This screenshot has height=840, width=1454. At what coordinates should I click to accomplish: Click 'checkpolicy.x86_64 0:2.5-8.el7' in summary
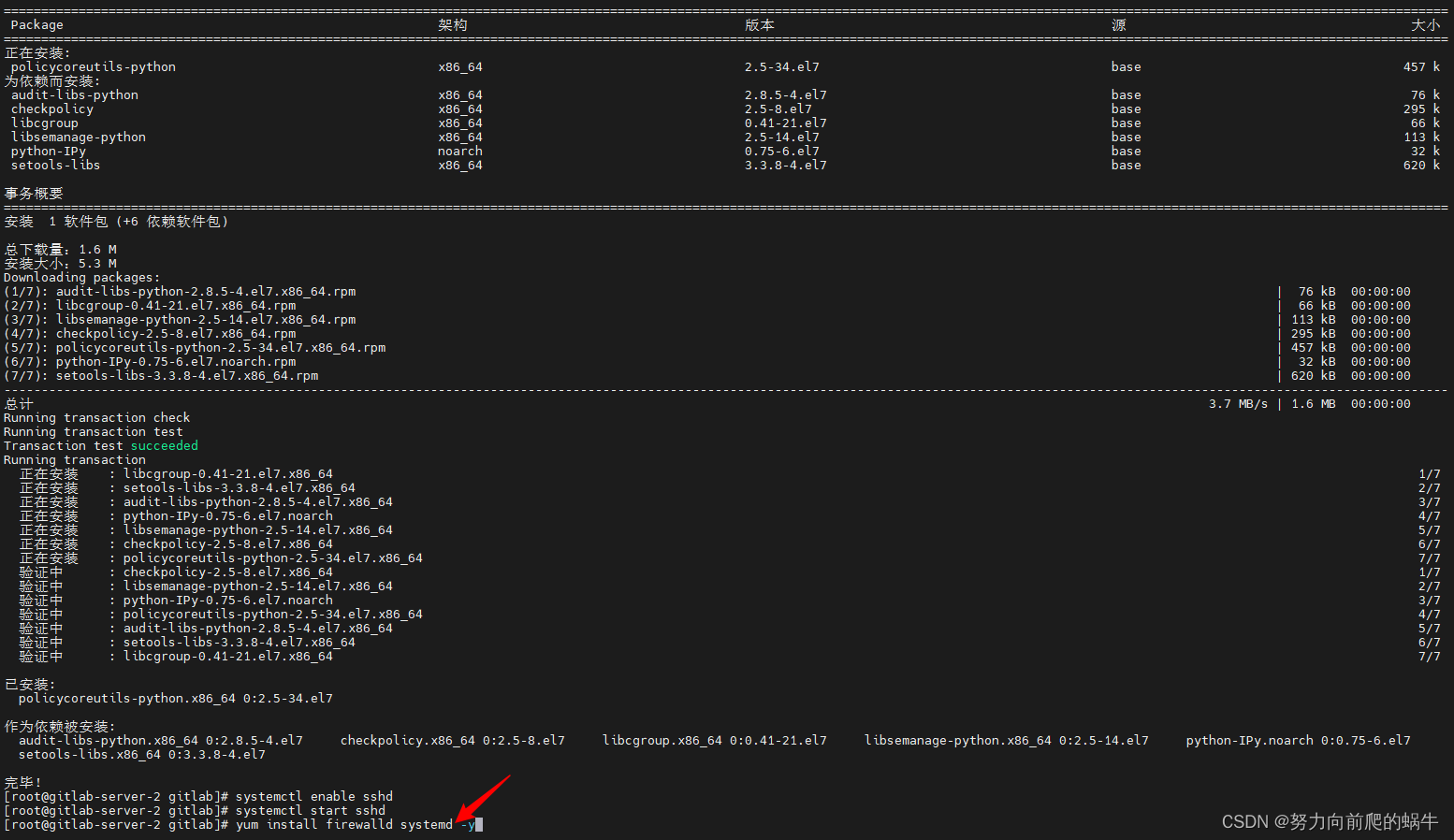(x=453, y=741)
